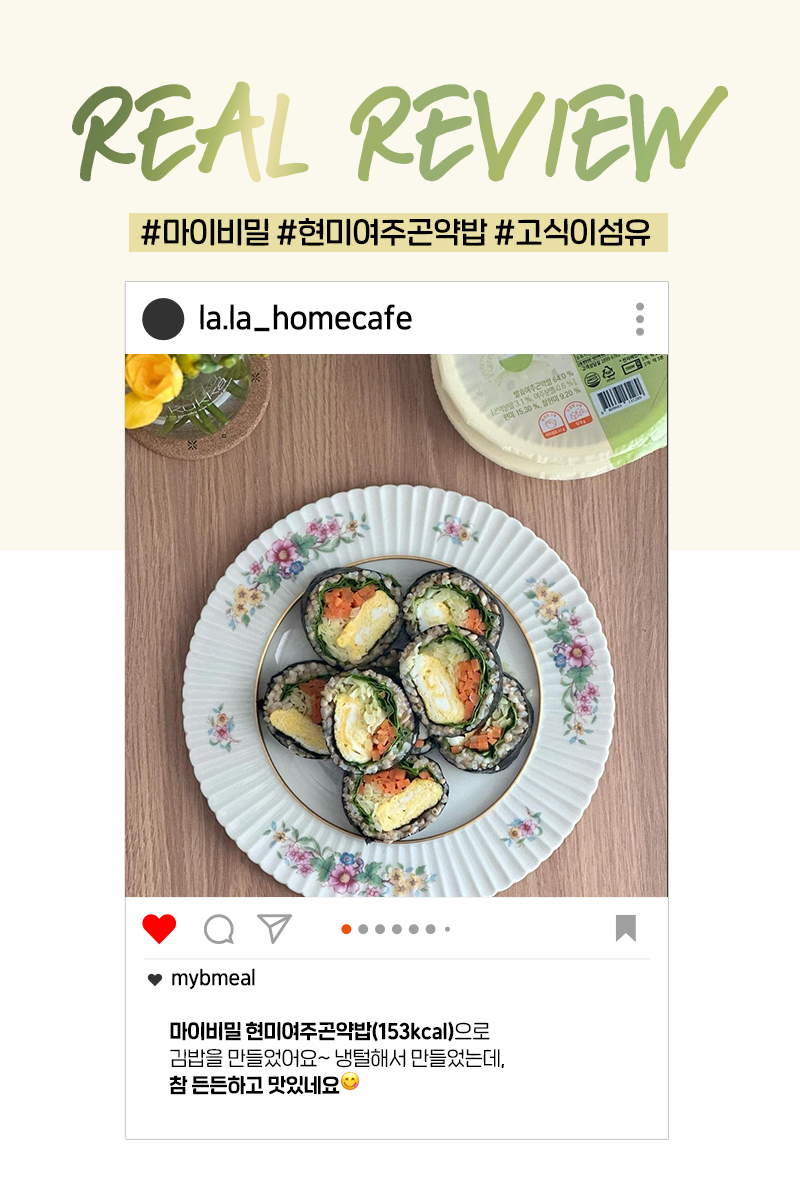This screenshot has height=1199, width=800.
Task: Select the sixth carousel dot
Action: pos(431,929)
